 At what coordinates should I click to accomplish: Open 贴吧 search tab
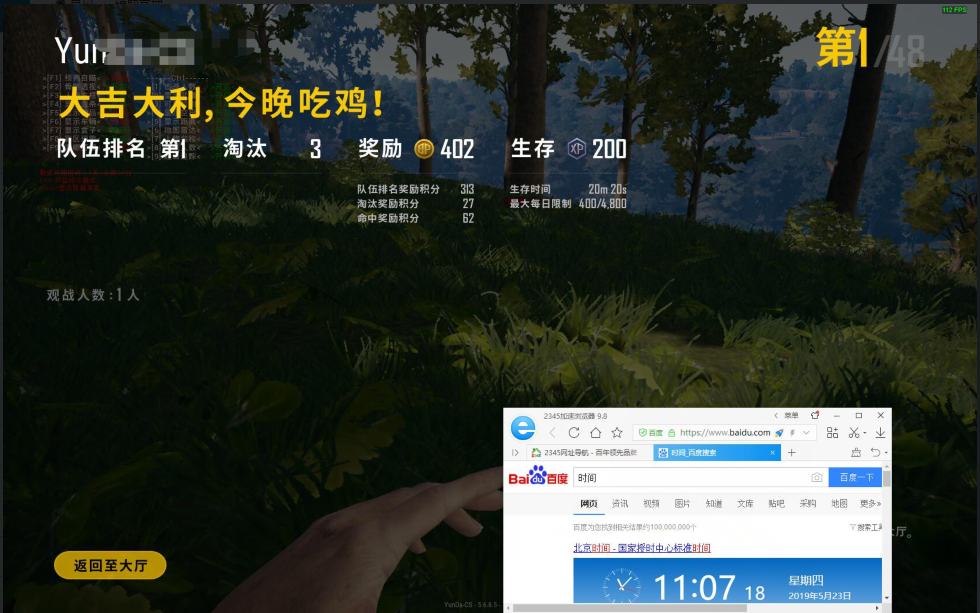tap(776, 504)
